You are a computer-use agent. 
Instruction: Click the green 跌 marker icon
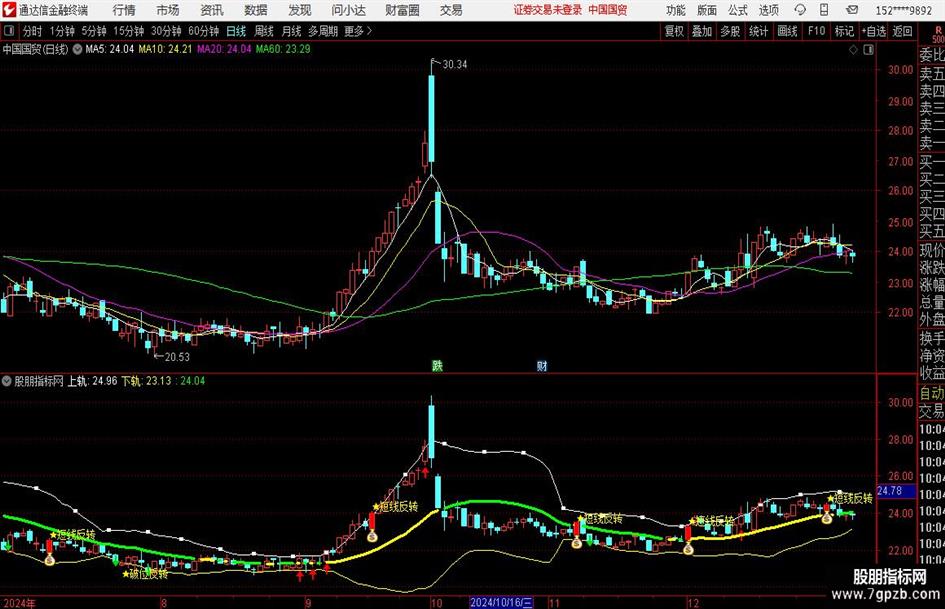point(437,366)
